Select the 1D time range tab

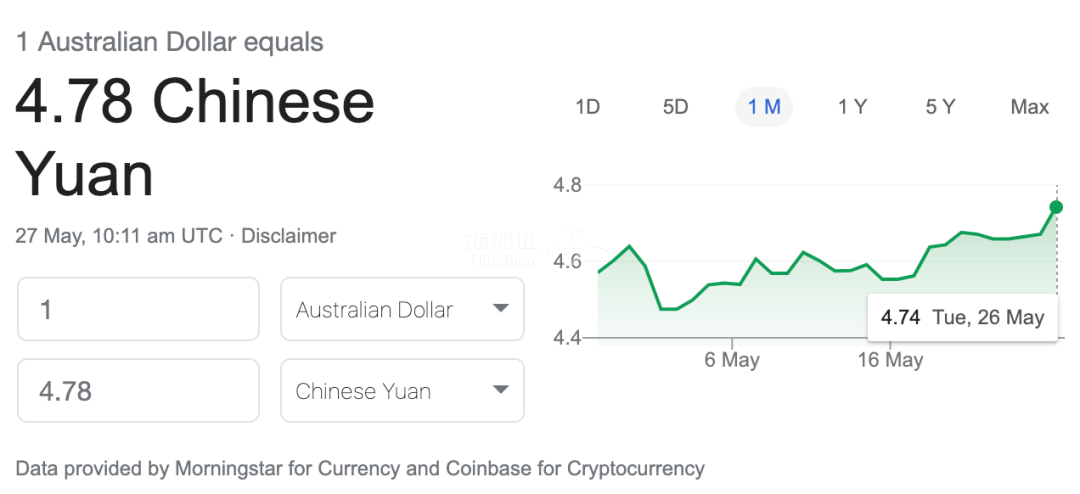click(x=587, y=107)
